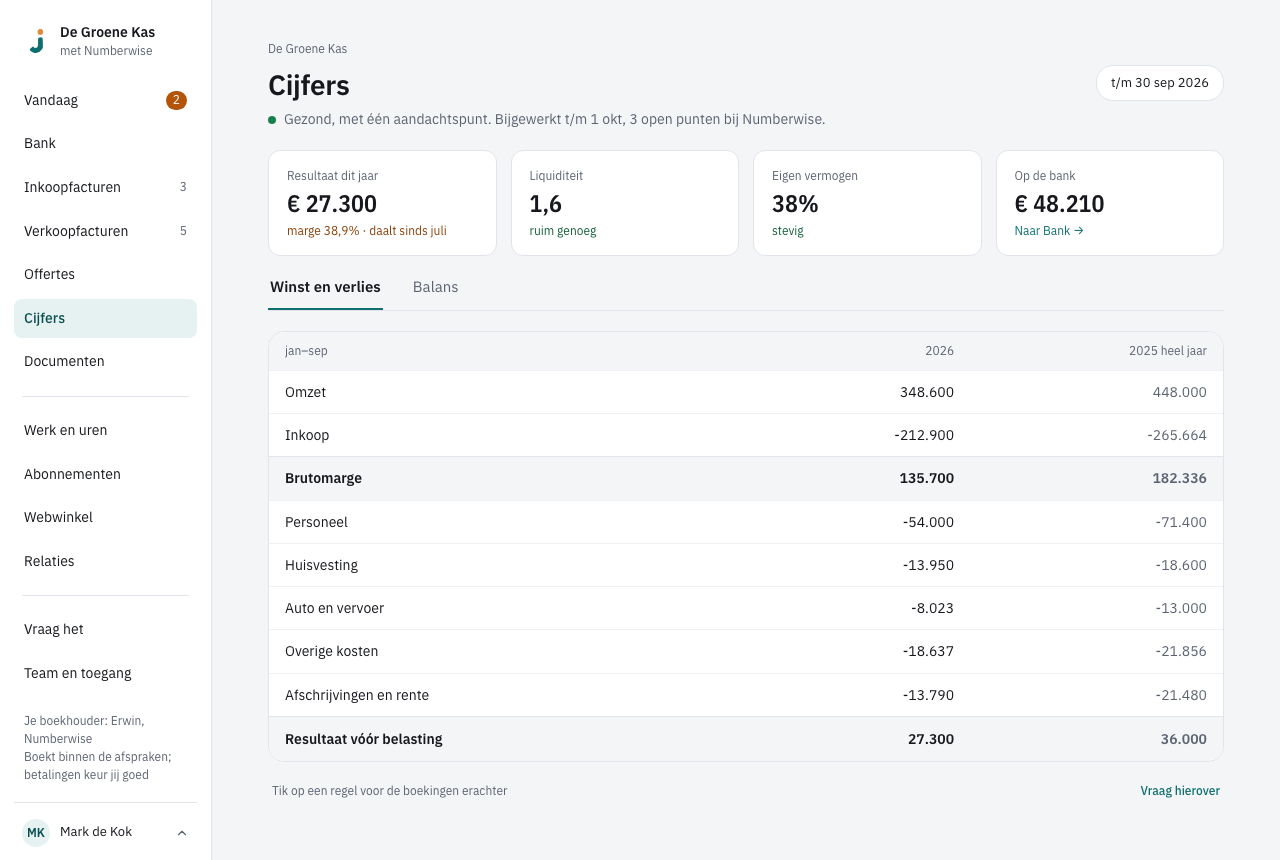Open the Liquiditeit card
This screenshot has height=860, width=1280.
(625, 203)
